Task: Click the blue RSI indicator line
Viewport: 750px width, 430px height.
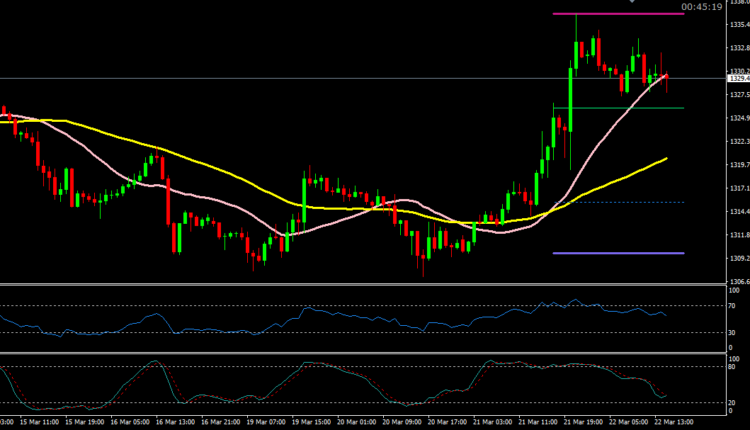Action: coord(300,316)
